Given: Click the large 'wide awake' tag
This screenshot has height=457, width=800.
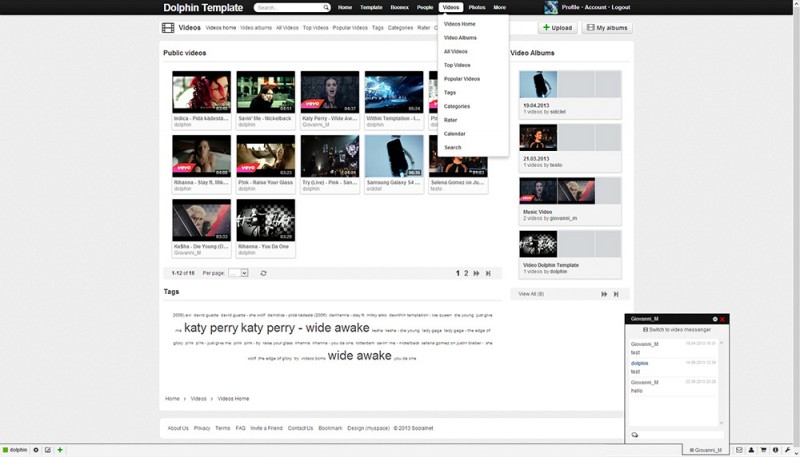Looking at the screenshot, I should [x=360, y=356].
